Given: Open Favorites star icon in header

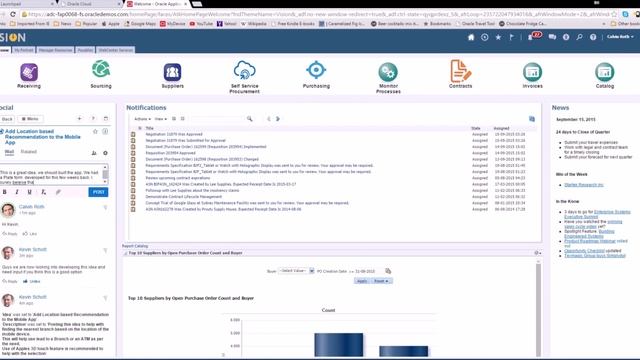Looking at the screenshot, I should [x=498, y=37].
